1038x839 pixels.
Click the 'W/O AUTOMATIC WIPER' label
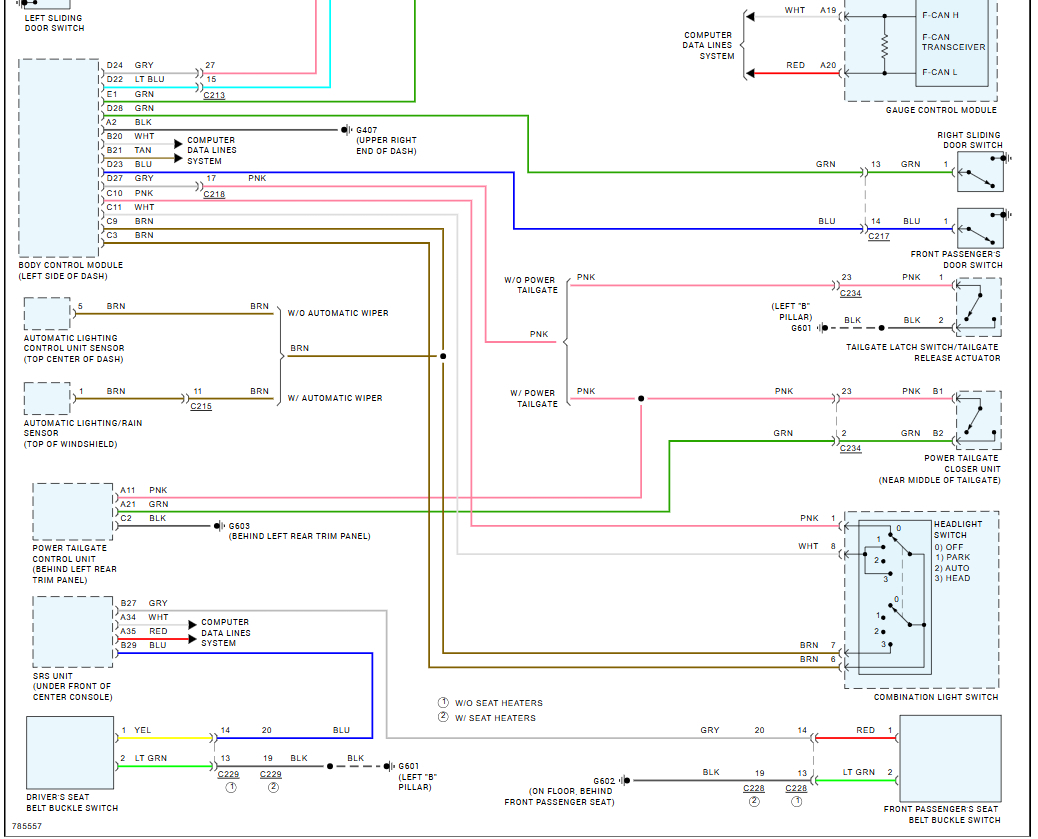click(x=338, y=313)
